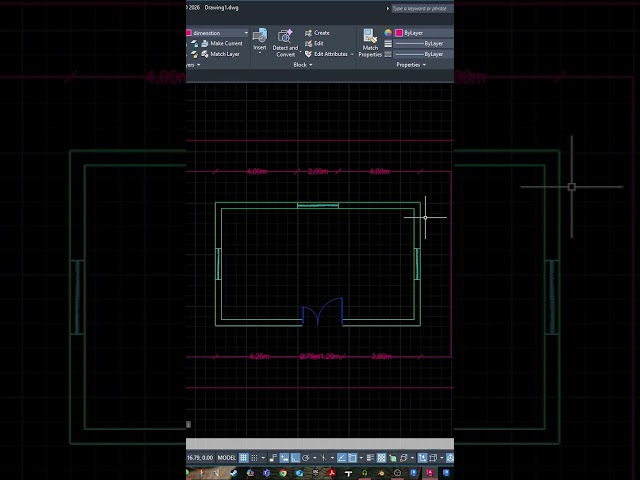Expand the Layers panel flyout
The width and height of the screenshot is (640, 480).
point(194,65)
